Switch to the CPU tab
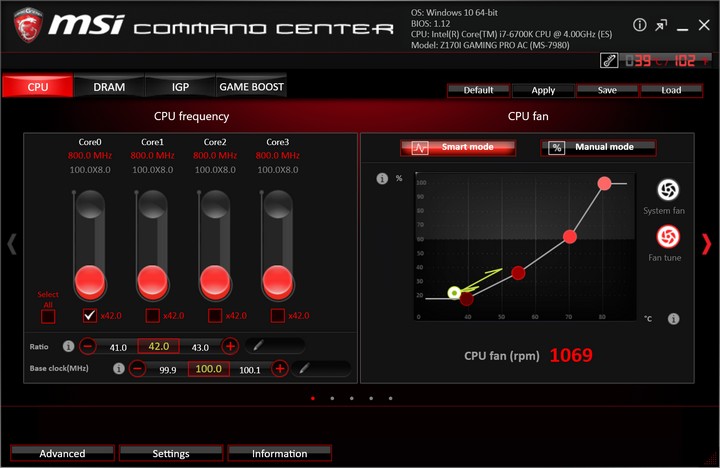Screen dimensions: 720x468 pyautogui.click(x=38, y=86)
